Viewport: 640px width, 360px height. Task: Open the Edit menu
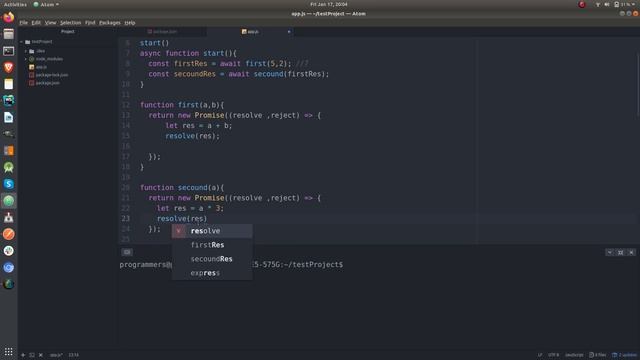(36, 23)
